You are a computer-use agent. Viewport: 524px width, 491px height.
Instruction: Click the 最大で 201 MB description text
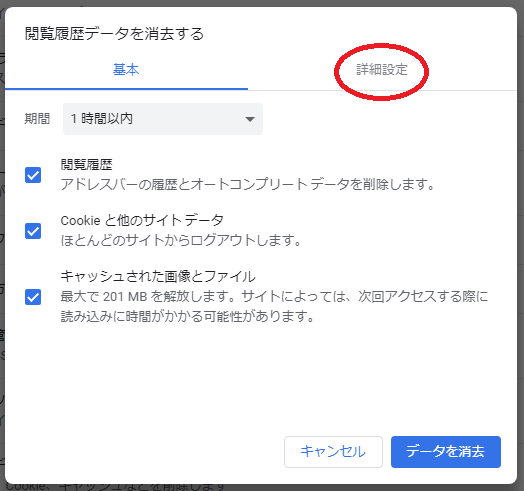coord(274,306)
